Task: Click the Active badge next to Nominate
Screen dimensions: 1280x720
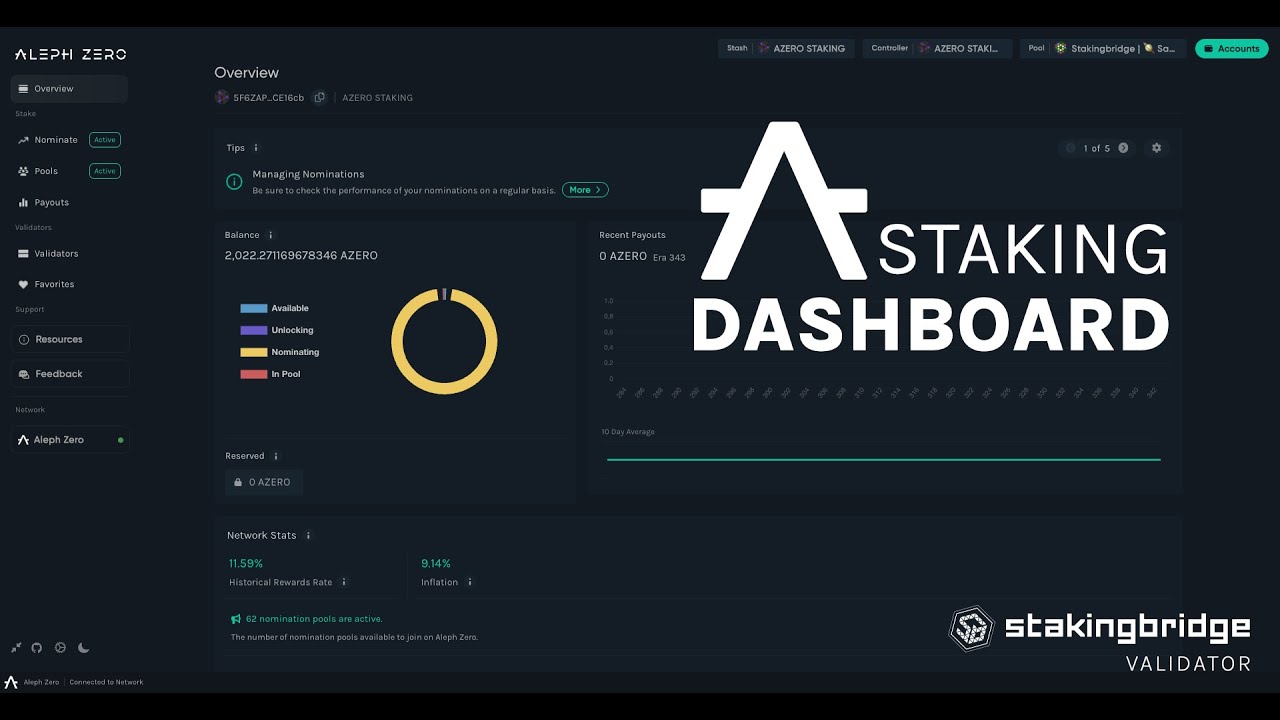Action: [105, 140]
